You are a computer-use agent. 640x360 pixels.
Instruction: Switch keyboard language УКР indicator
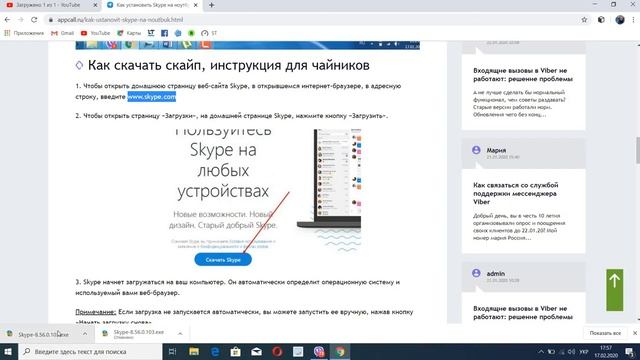(x=584, y=351)
